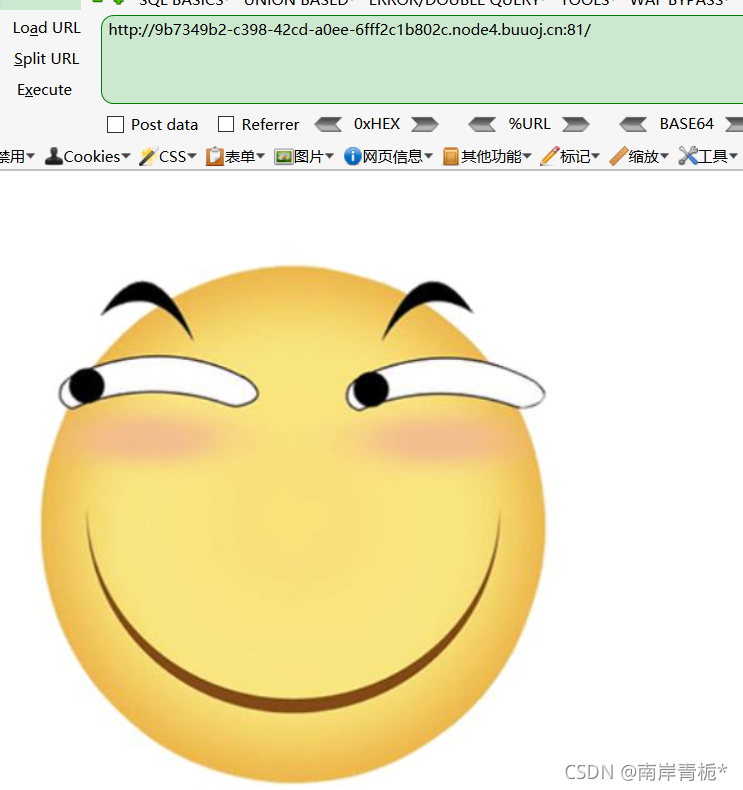Open the 其他功能 (Miscellaneous) dropdown

(487, 157)
